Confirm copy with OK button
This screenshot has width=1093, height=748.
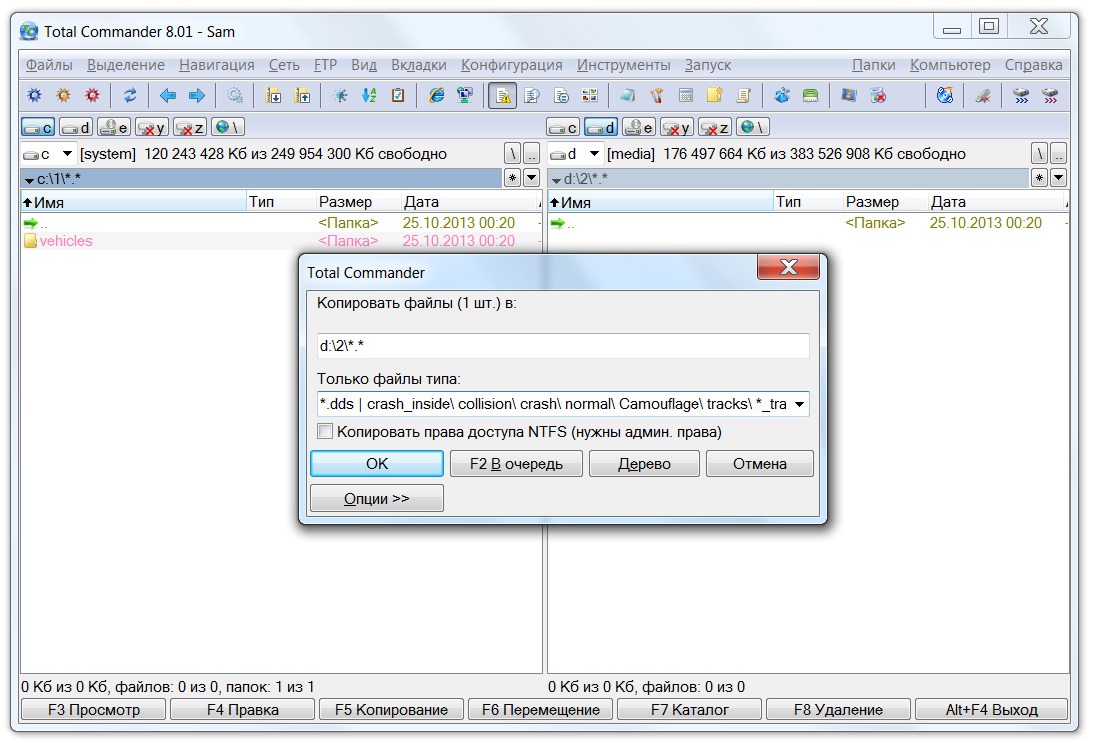point(377,464)
